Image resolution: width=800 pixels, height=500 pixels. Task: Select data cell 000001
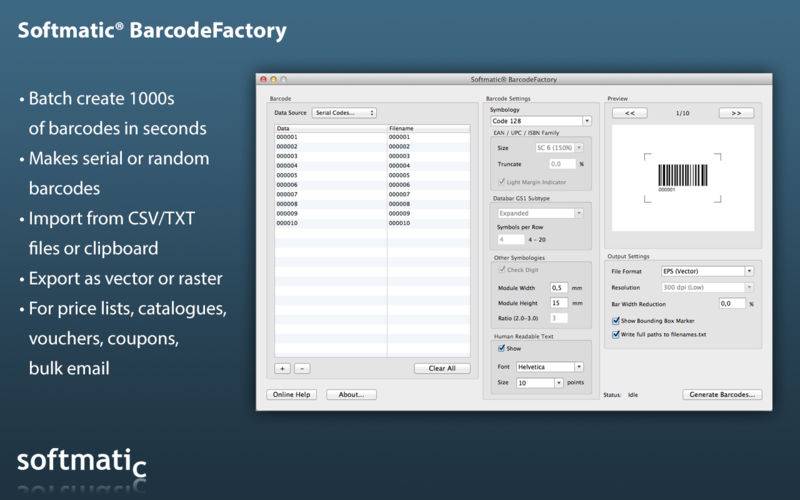pos(331,137)
